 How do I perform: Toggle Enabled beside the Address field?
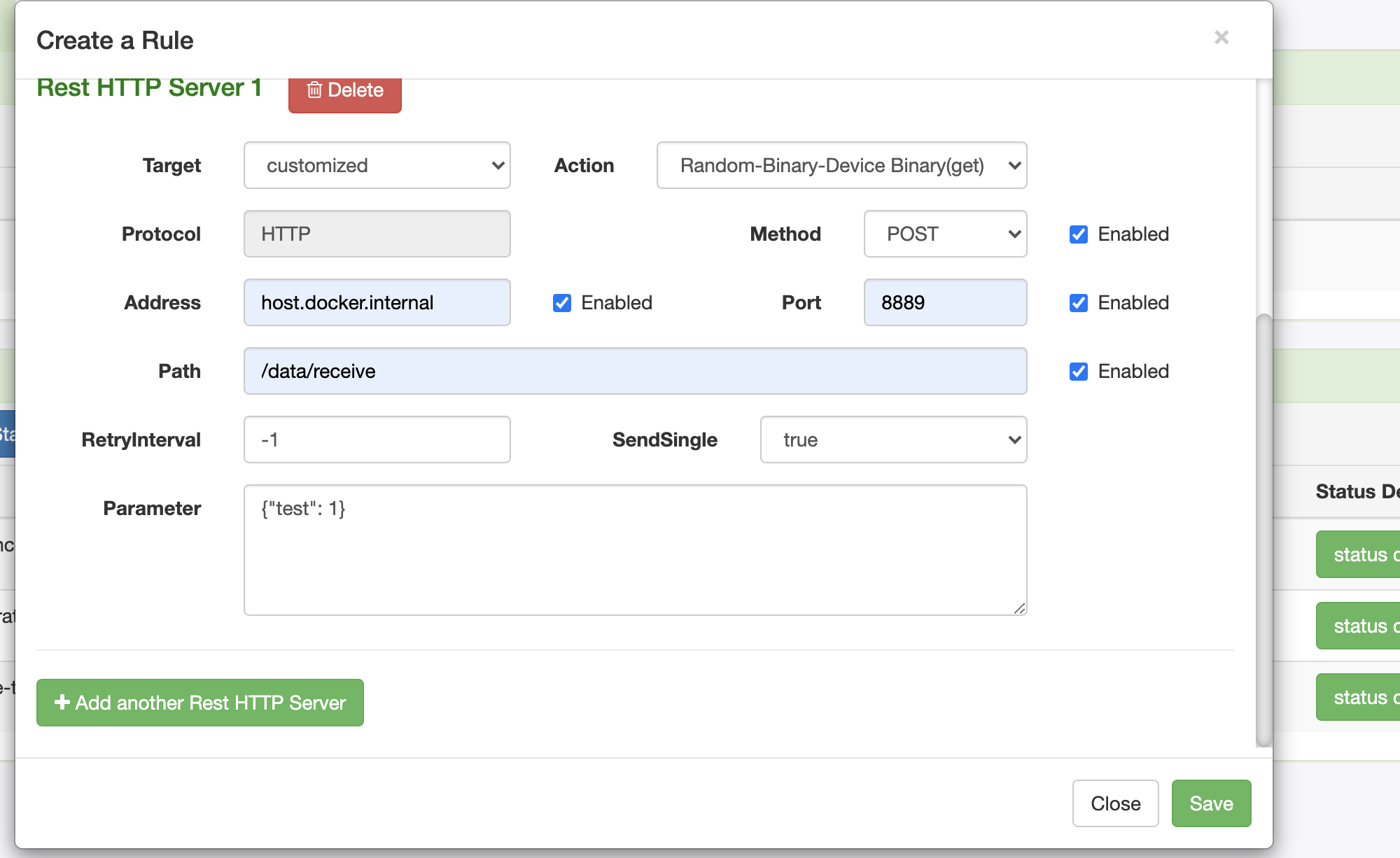coord(562,302)
